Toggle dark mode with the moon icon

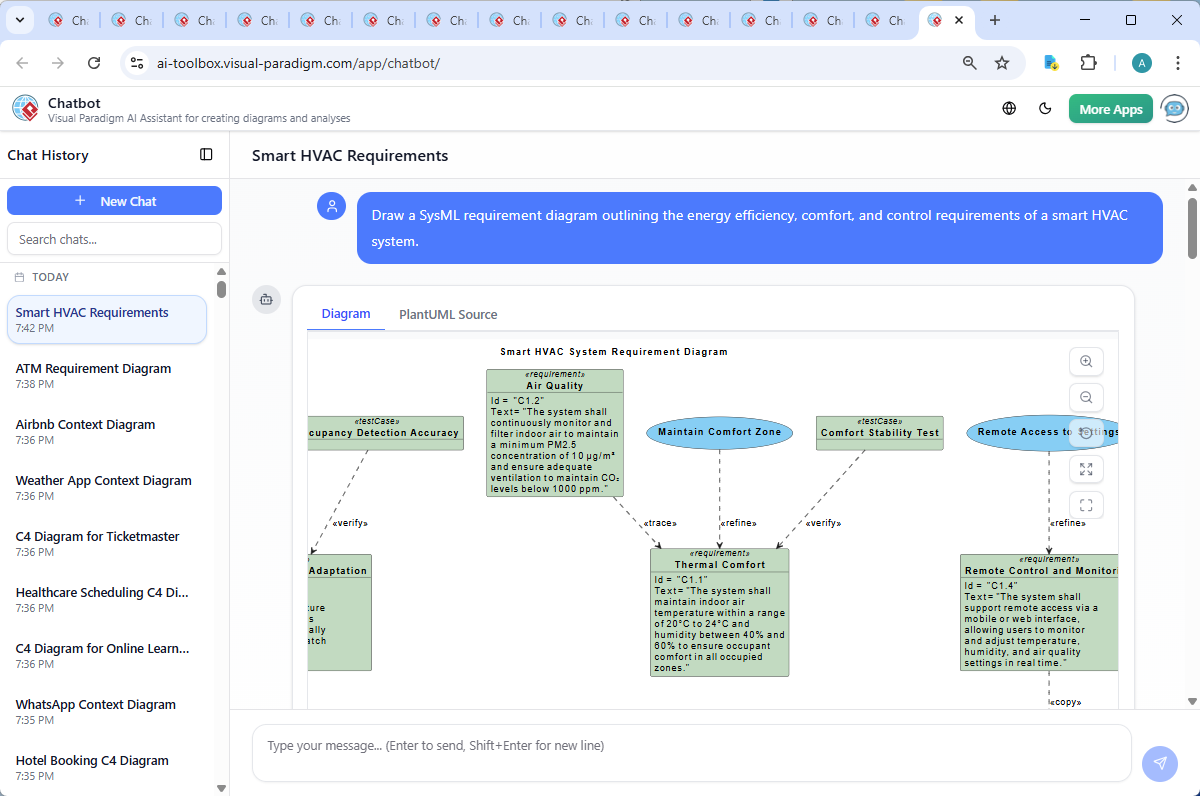point(1045,108)
